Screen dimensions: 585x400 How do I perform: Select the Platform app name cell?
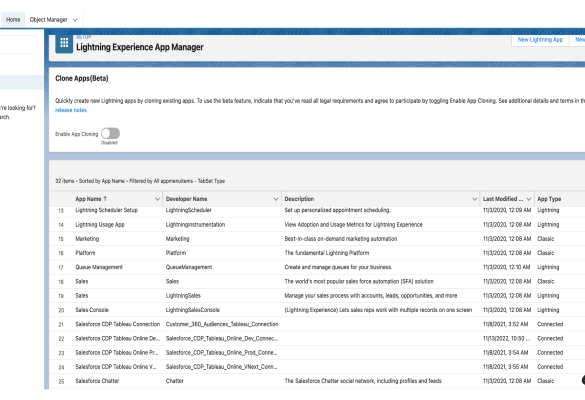(x=85, y=253)
